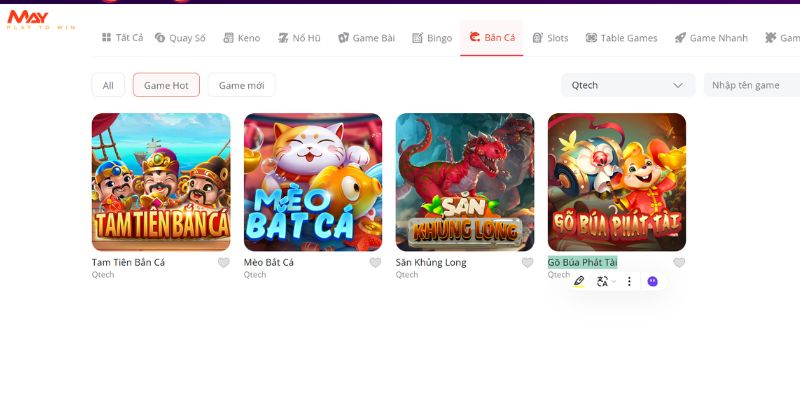This screenshot has height=400, width=800.
Task: Click the Nhập tên game search field
Action: click(752, 85)
